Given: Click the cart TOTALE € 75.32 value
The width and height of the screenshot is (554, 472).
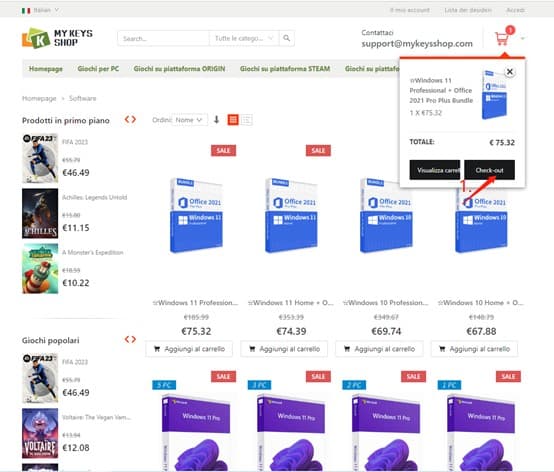Looking at the screenshot, I should 502,143.
